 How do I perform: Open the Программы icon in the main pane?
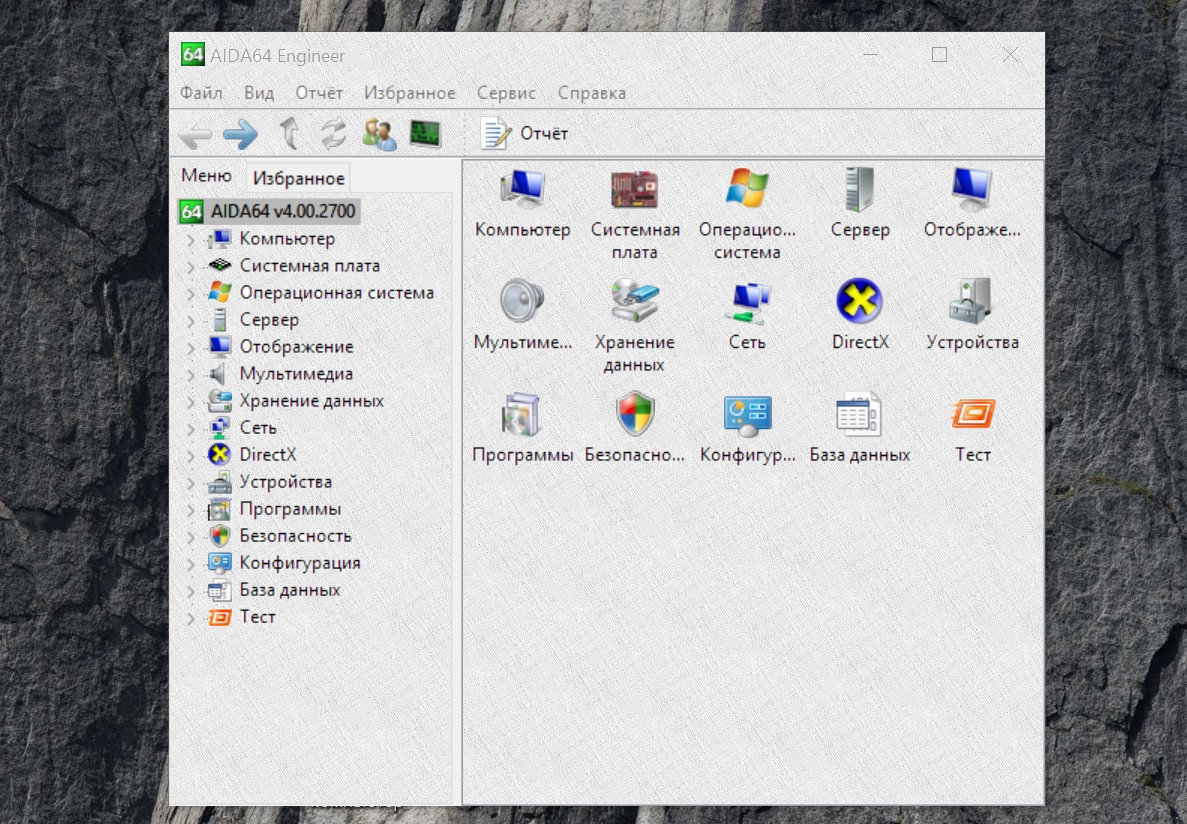pos(522,414)
